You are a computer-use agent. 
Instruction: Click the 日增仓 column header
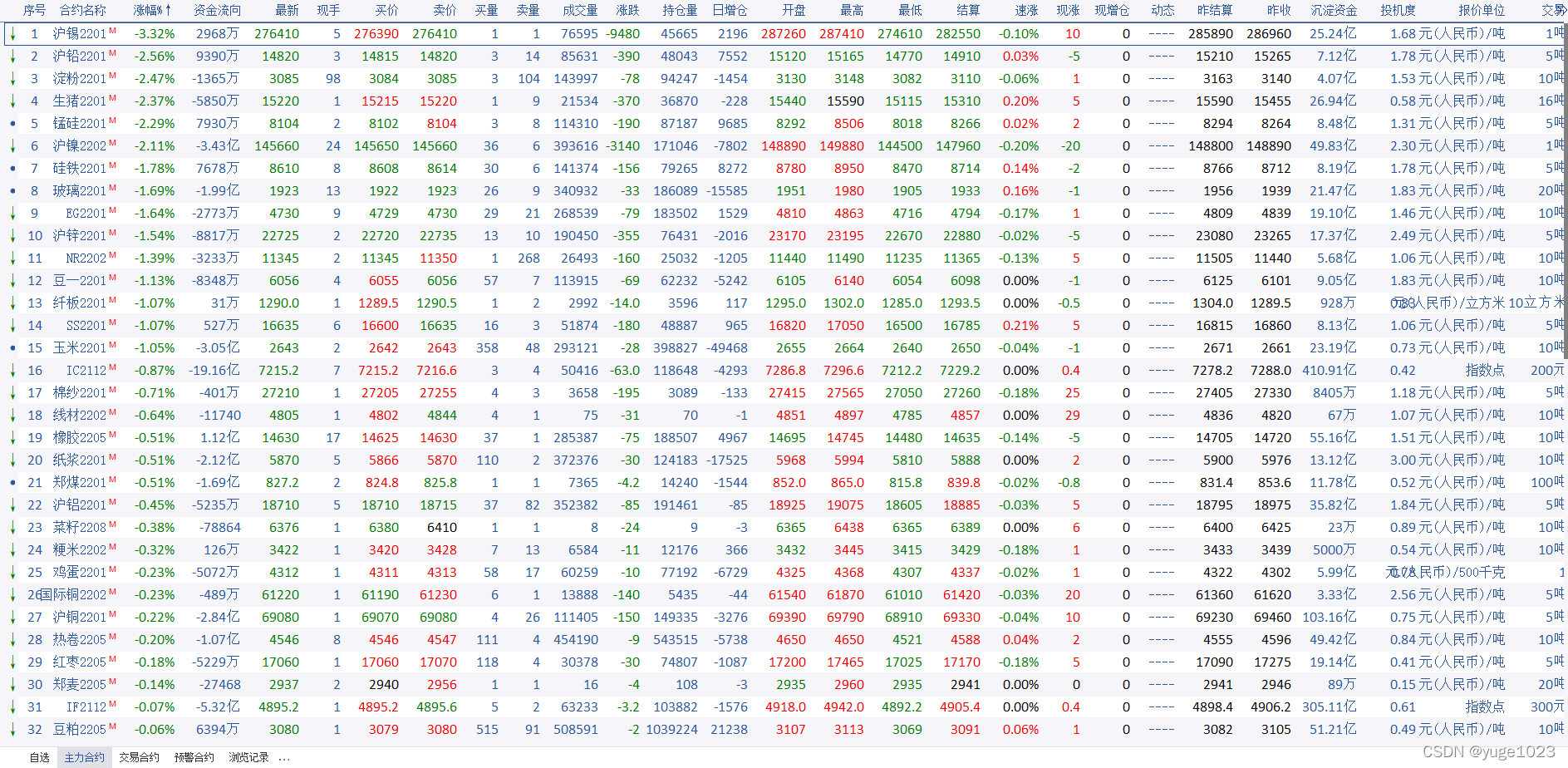730,10
